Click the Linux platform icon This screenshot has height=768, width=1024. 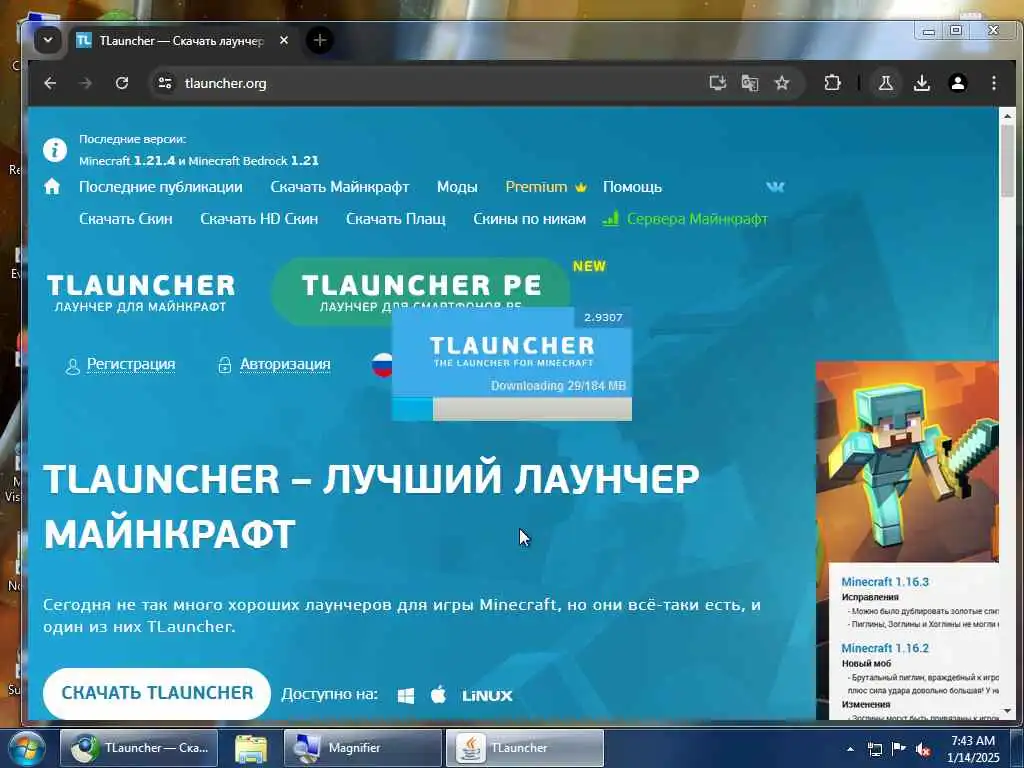(487, 696)
